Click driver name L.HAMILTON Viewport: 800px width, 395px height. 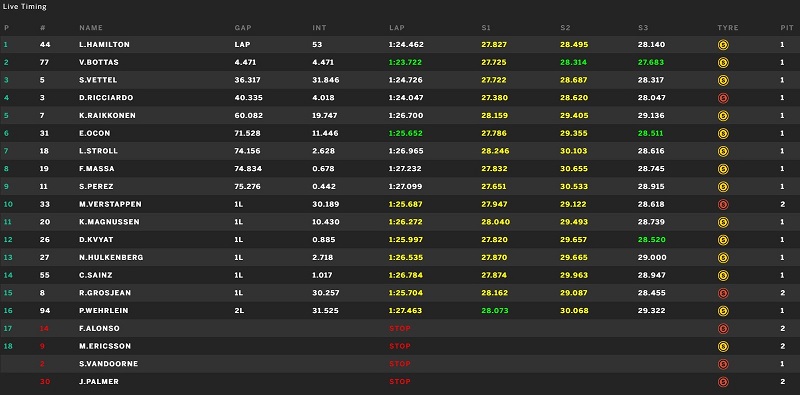(105, 45)
